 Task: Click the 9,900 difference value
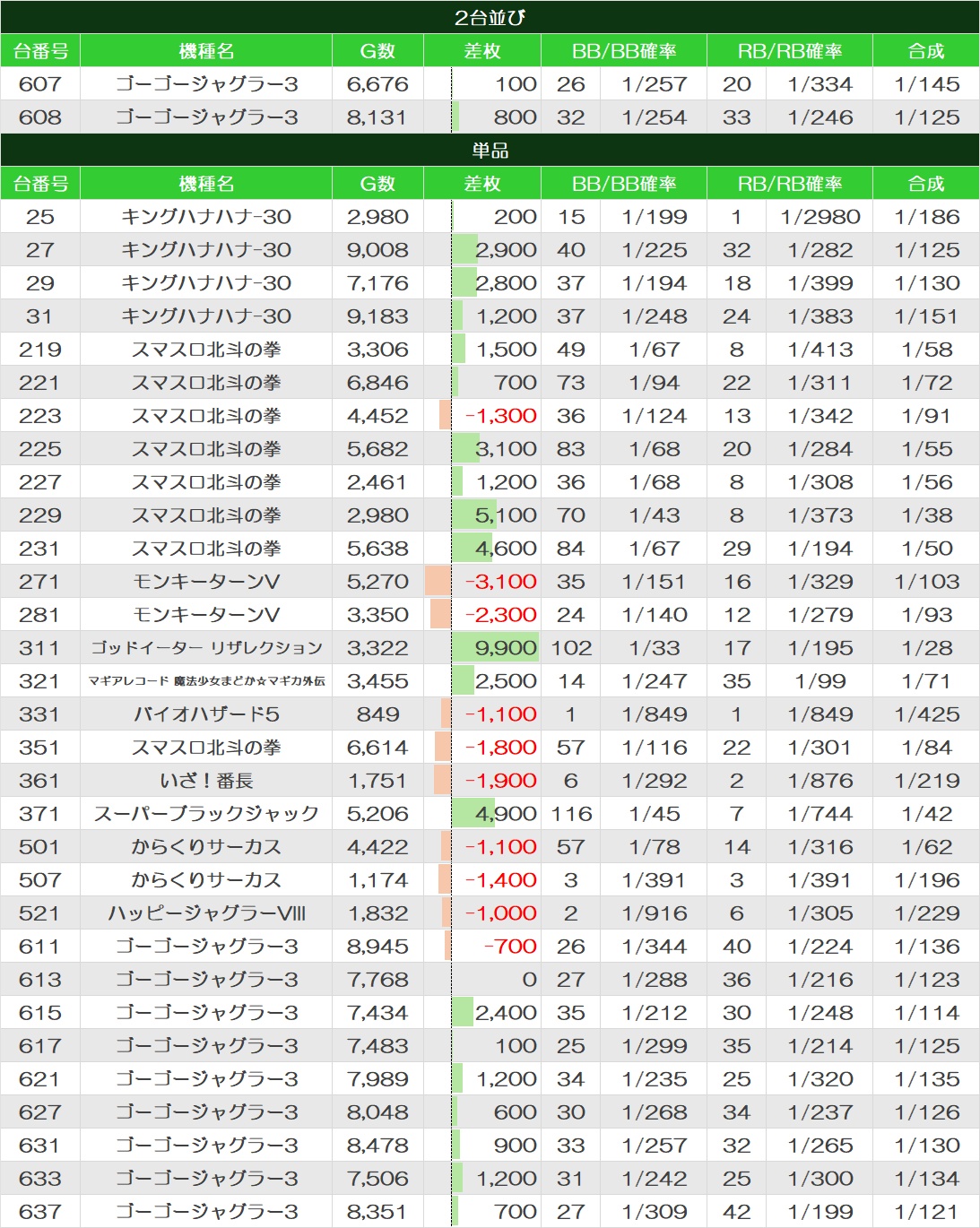pyautogui.click(x=507, y=648)
